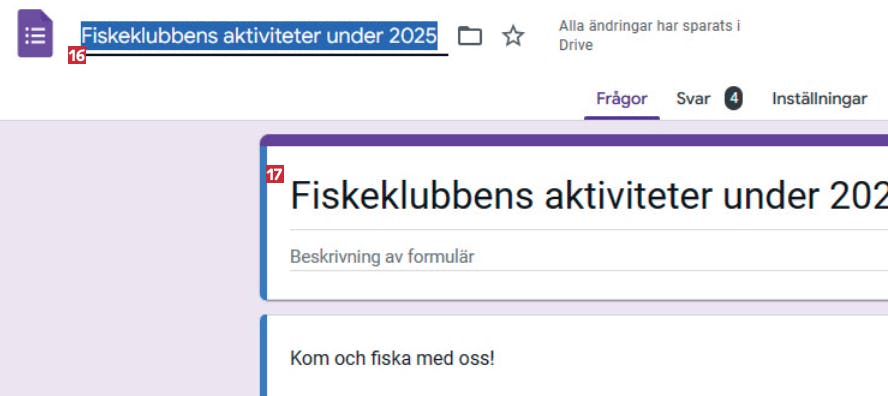Move the form using the folder icon
The width and height of the screenshot is (888, 396).
tap(469, 36)
